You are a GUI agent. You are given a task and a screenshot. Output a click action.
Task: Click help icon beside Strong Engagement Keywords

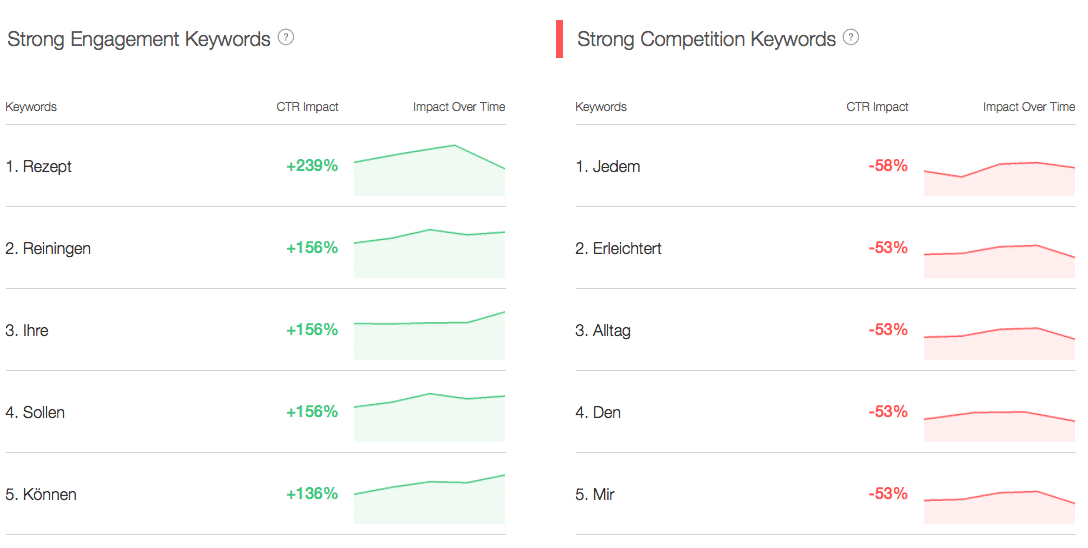pyautogui.click(x=286, y=37)
